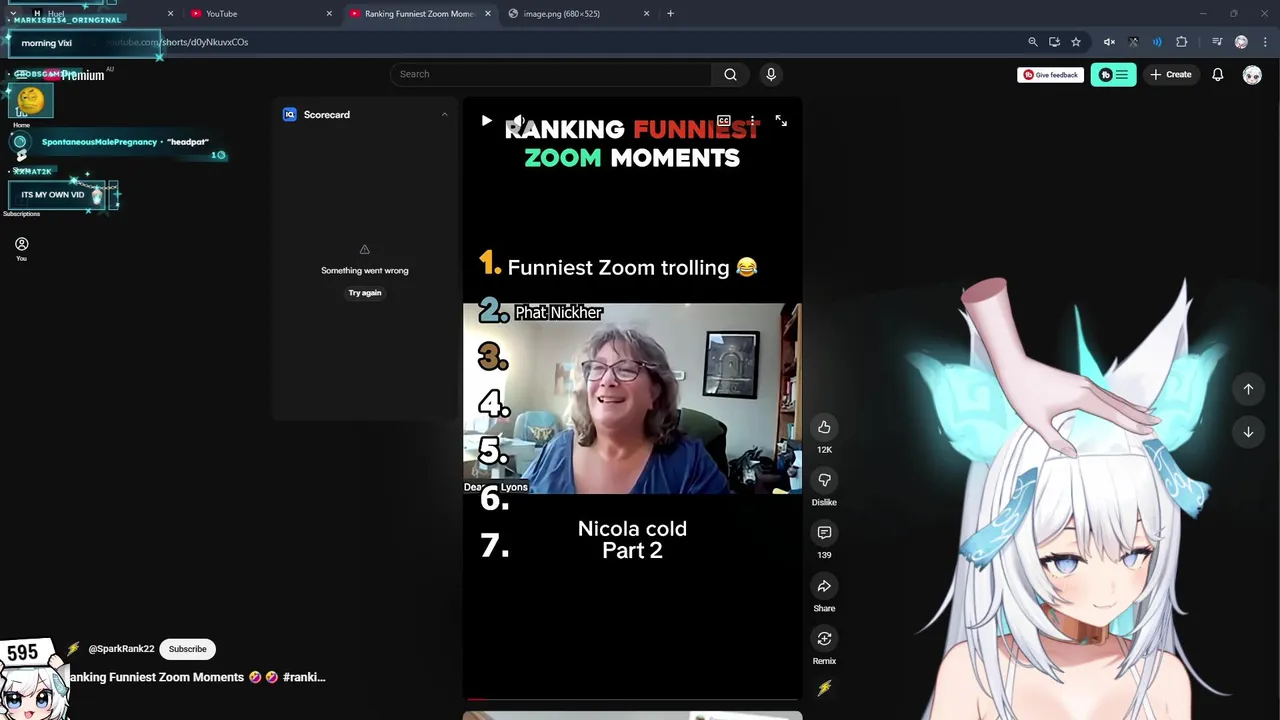Bookmark this page with the star
Image resolution: width=1280 pixels, height=720 pixels.
pos(1076,42)
